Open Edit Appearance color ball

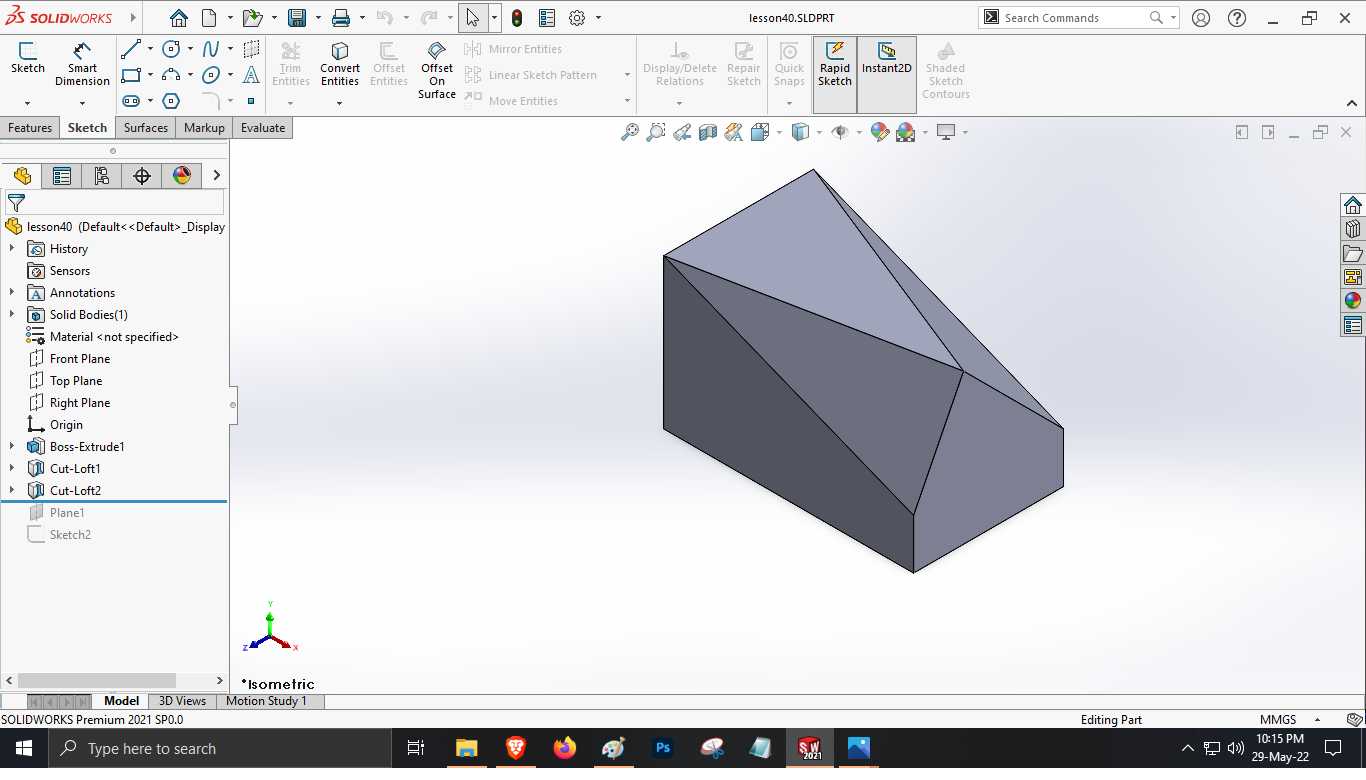880,132
